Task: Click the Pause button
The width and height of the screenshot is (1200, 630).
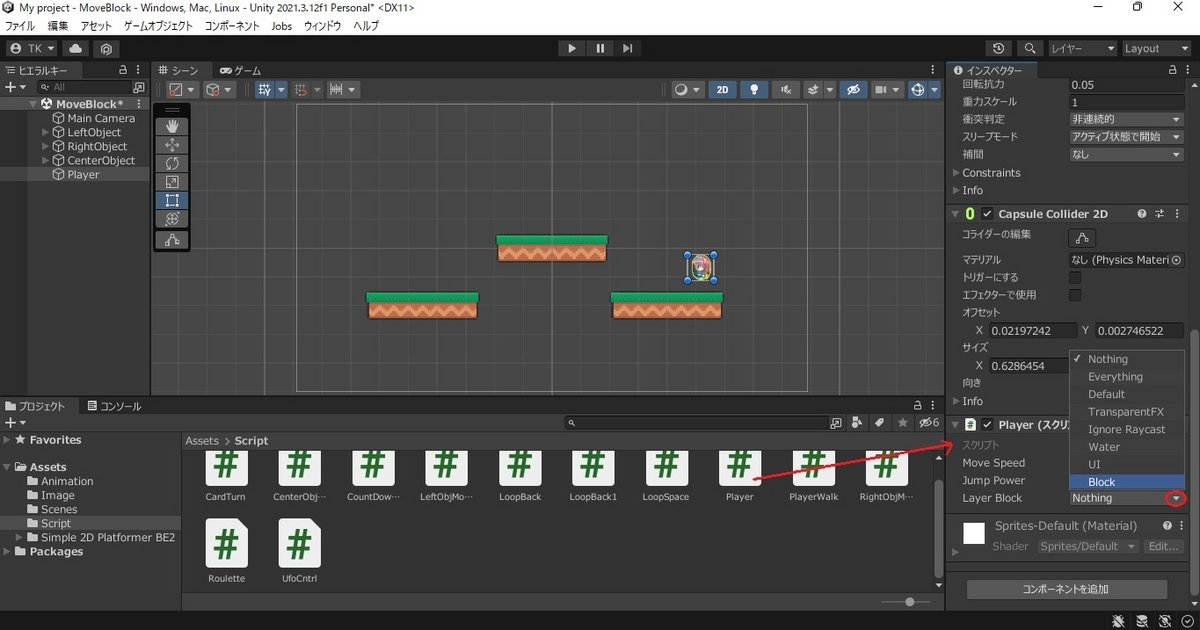Action: (599, 48)
